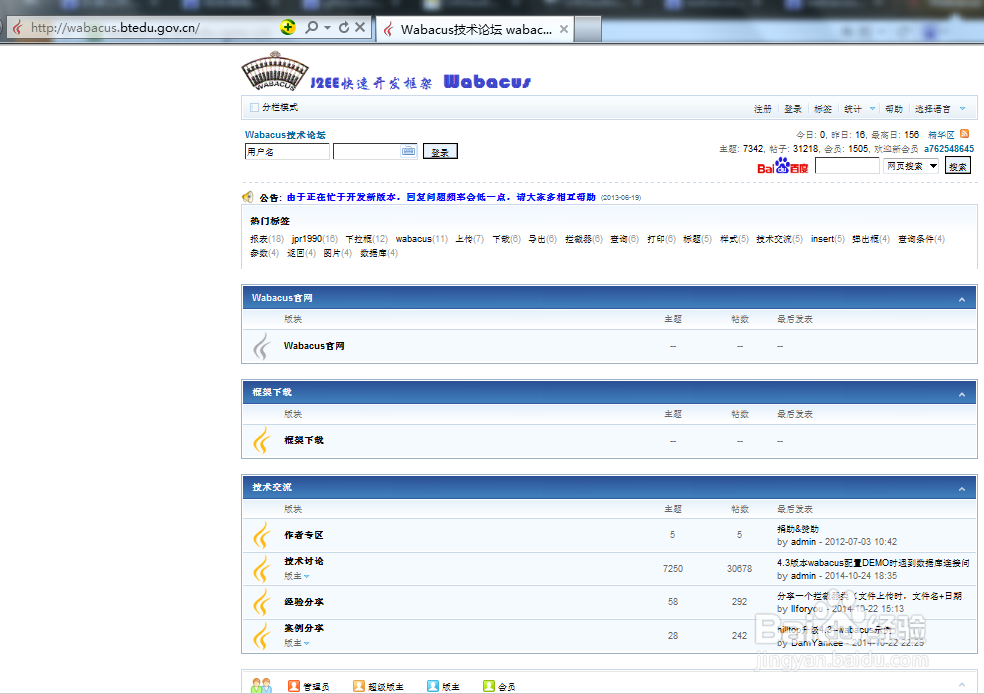Image resolution: width=984 pixels, height=694 pixels.
Task: Click the search magnifier icon in address bar
Action: point(311,28)
